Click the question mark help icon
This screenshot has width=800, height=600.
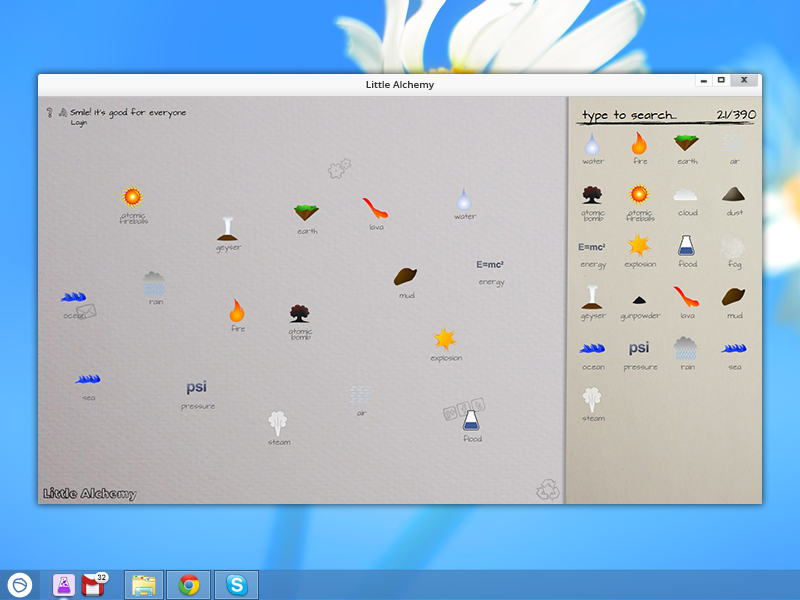tap(49, 112)
